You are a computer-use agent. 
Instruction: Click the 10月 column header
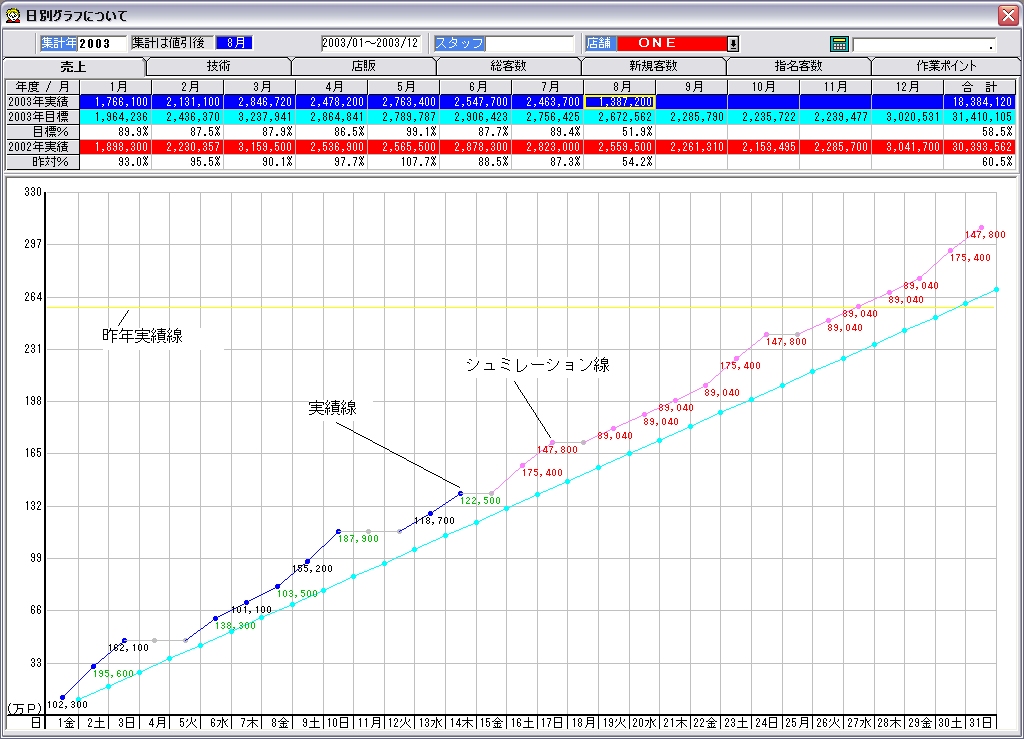(763, 87)
